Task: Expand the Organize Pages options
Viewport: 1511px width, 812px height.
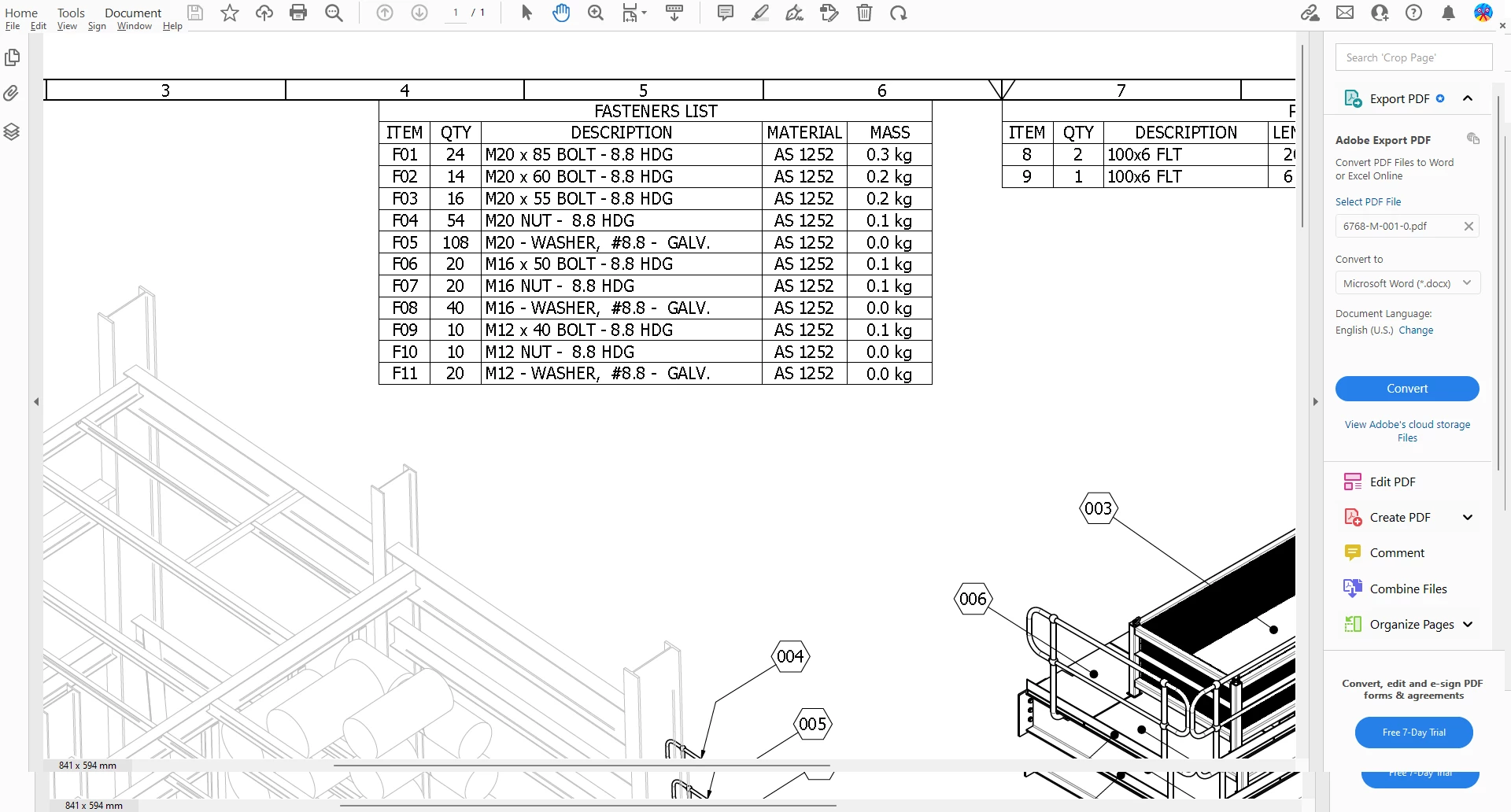Action: 1468,624
